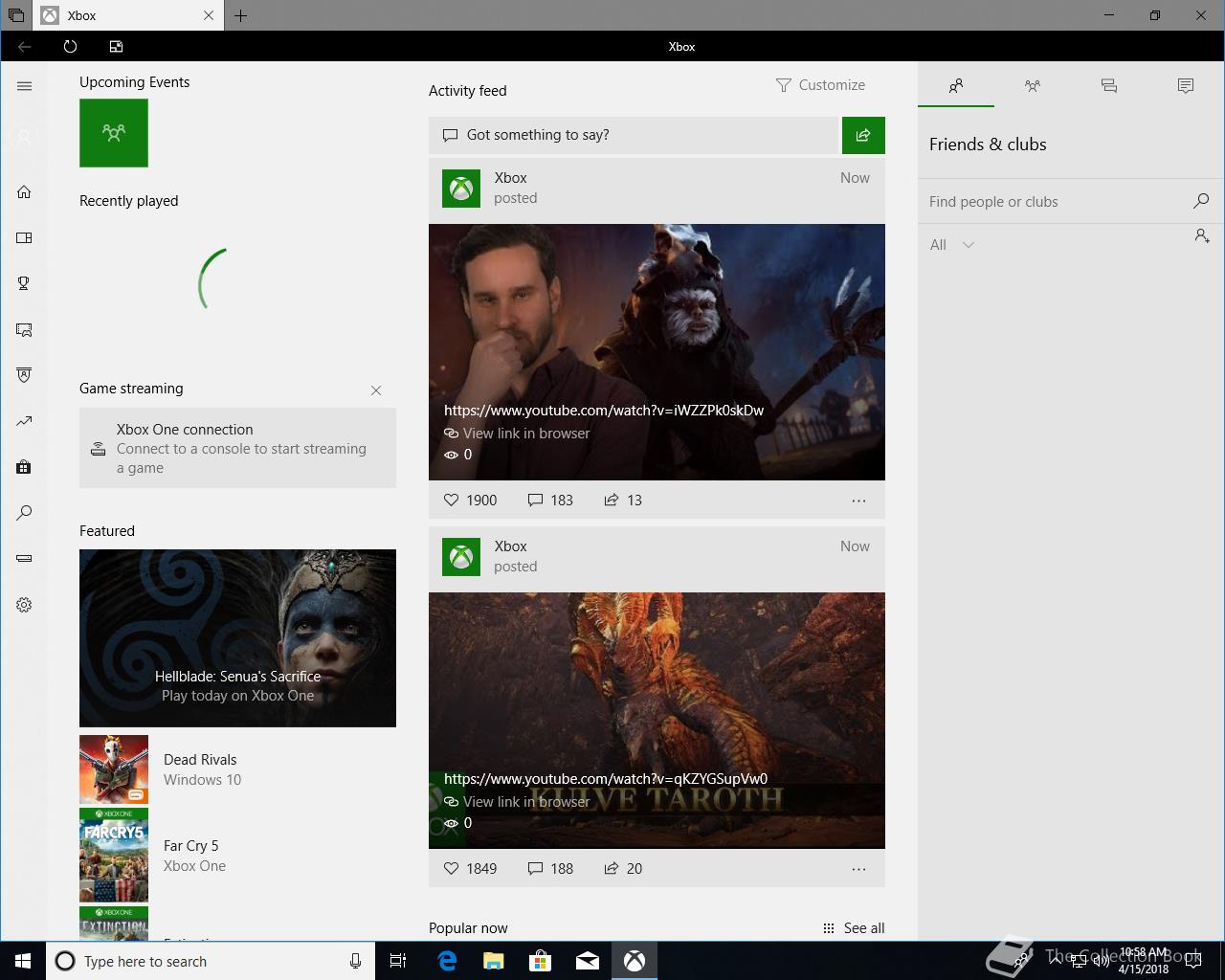Open the Search magnifier in sidebar

(24, 513)
